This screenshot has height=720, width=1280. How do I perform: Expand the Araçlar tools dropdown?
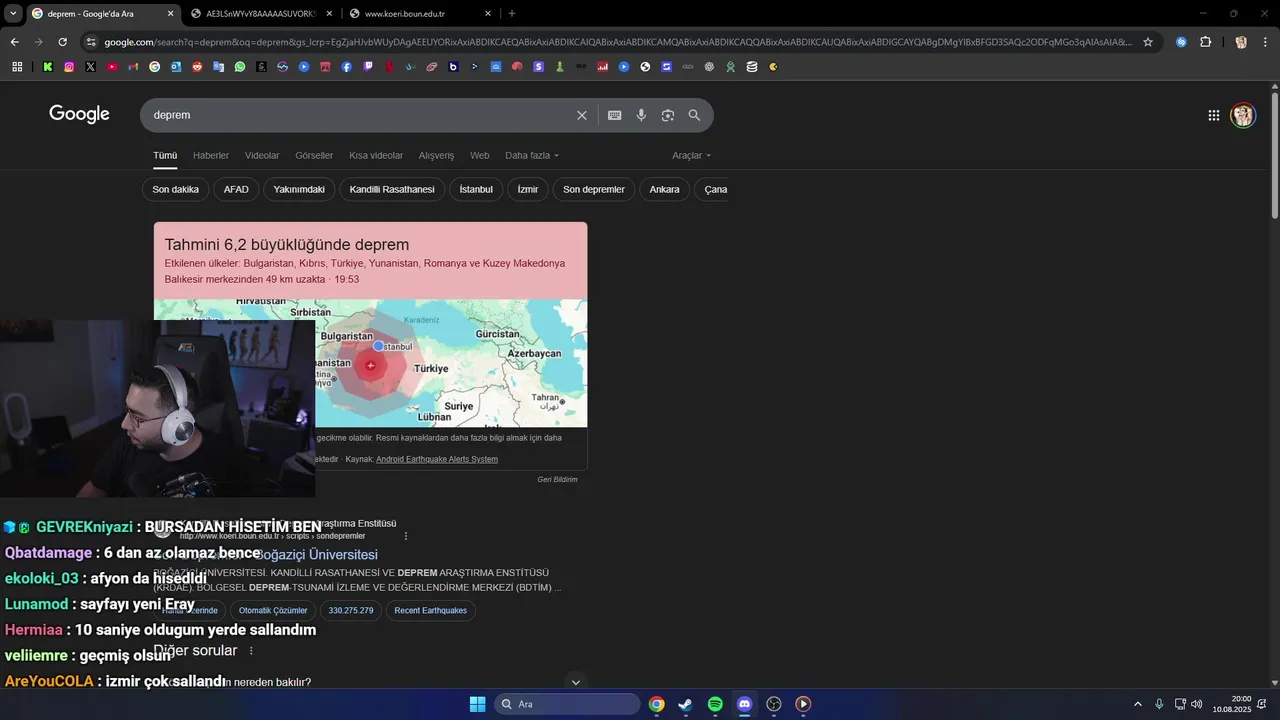pos(692,155)
